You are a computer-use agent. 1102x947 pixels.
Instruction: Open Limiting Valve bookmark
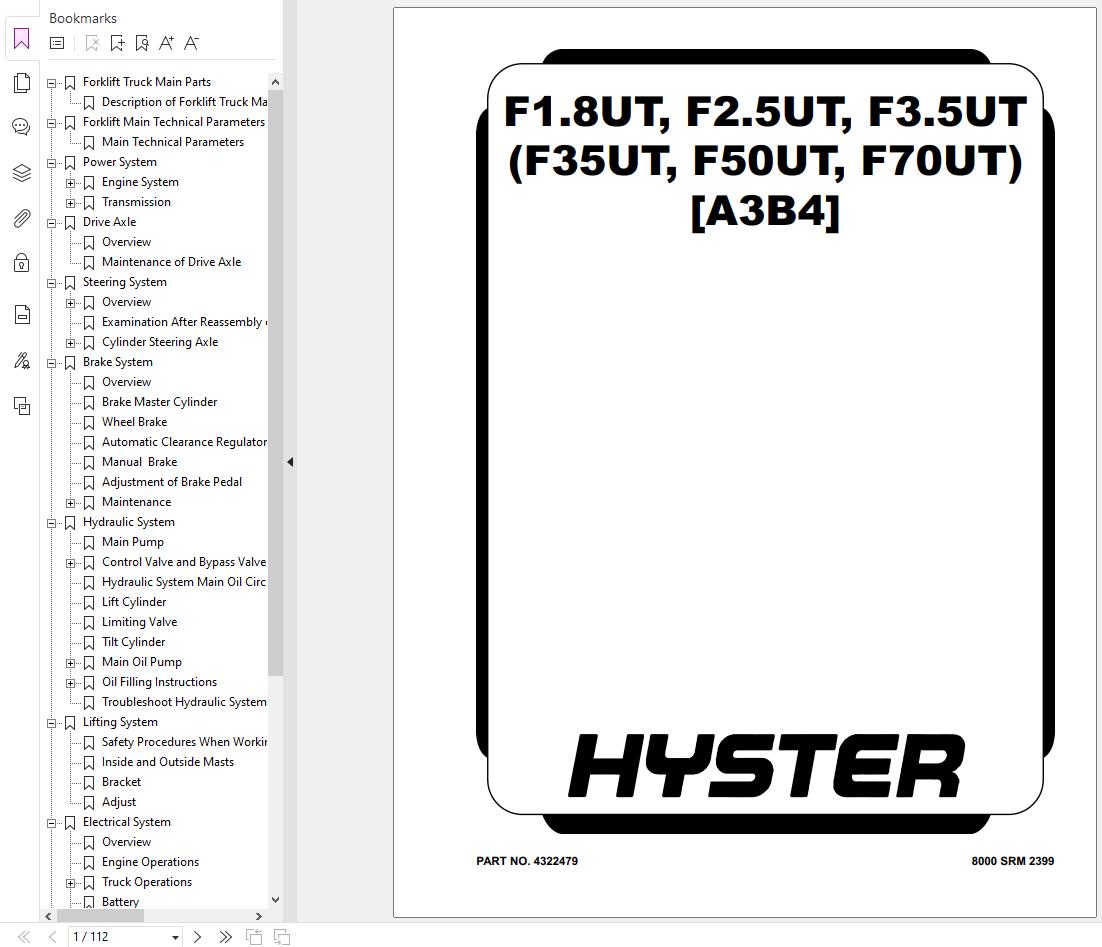point(139,621)
